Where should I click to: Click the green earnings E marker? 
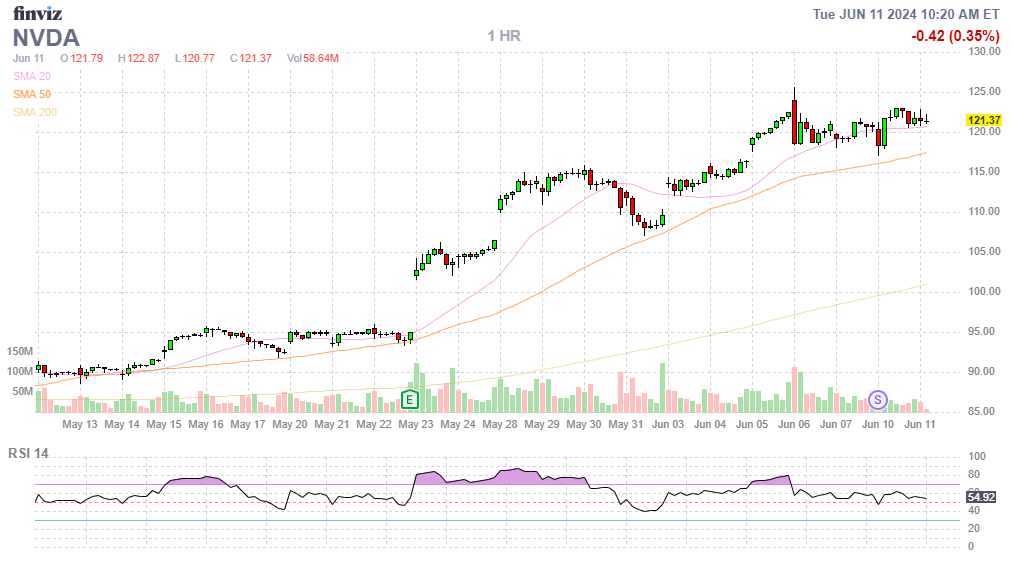(x=409, y=400)
